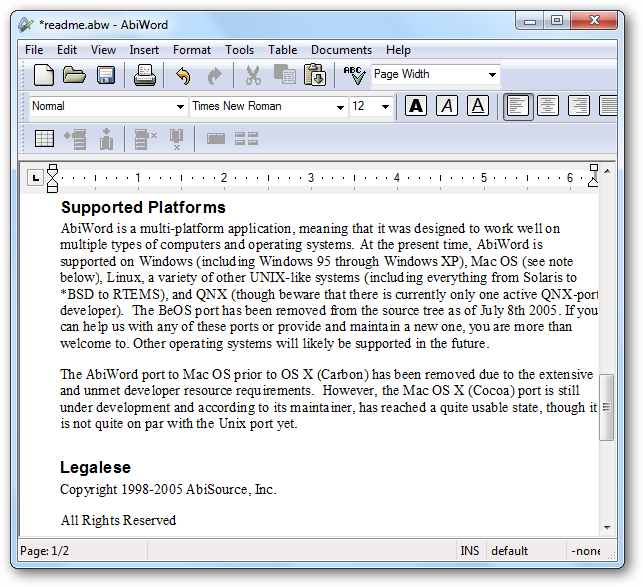Click the Copyright 1998-2005 AbiSource line

(x=168, y=489)
